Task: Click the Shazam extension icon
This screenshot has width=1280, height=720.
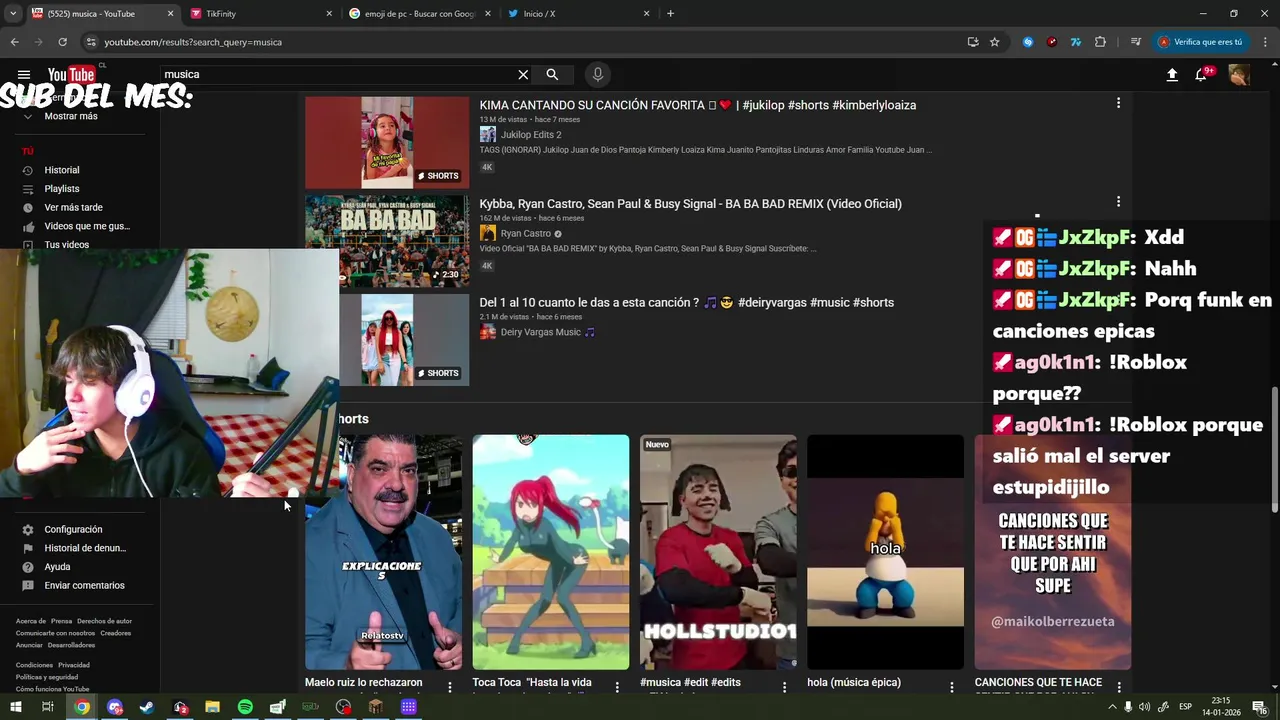Action: click(1028, 42)
